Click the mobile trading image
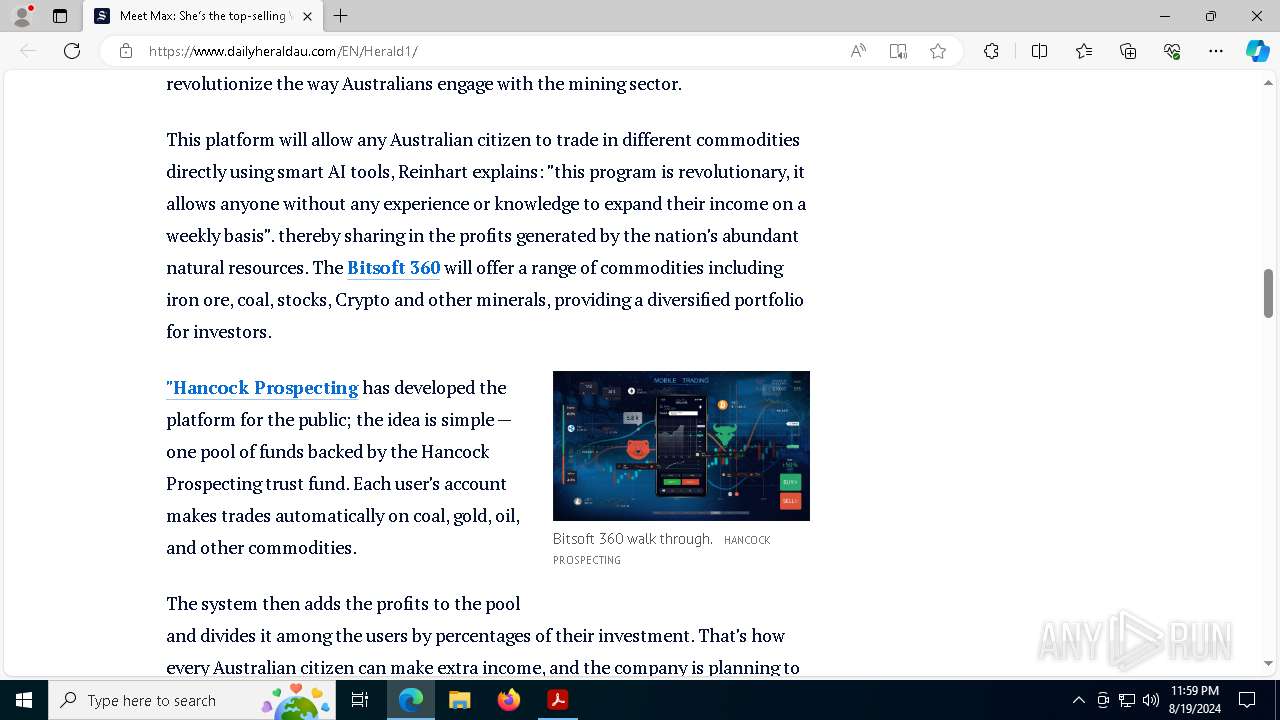Screen dimensions: 1280x720 681,446
